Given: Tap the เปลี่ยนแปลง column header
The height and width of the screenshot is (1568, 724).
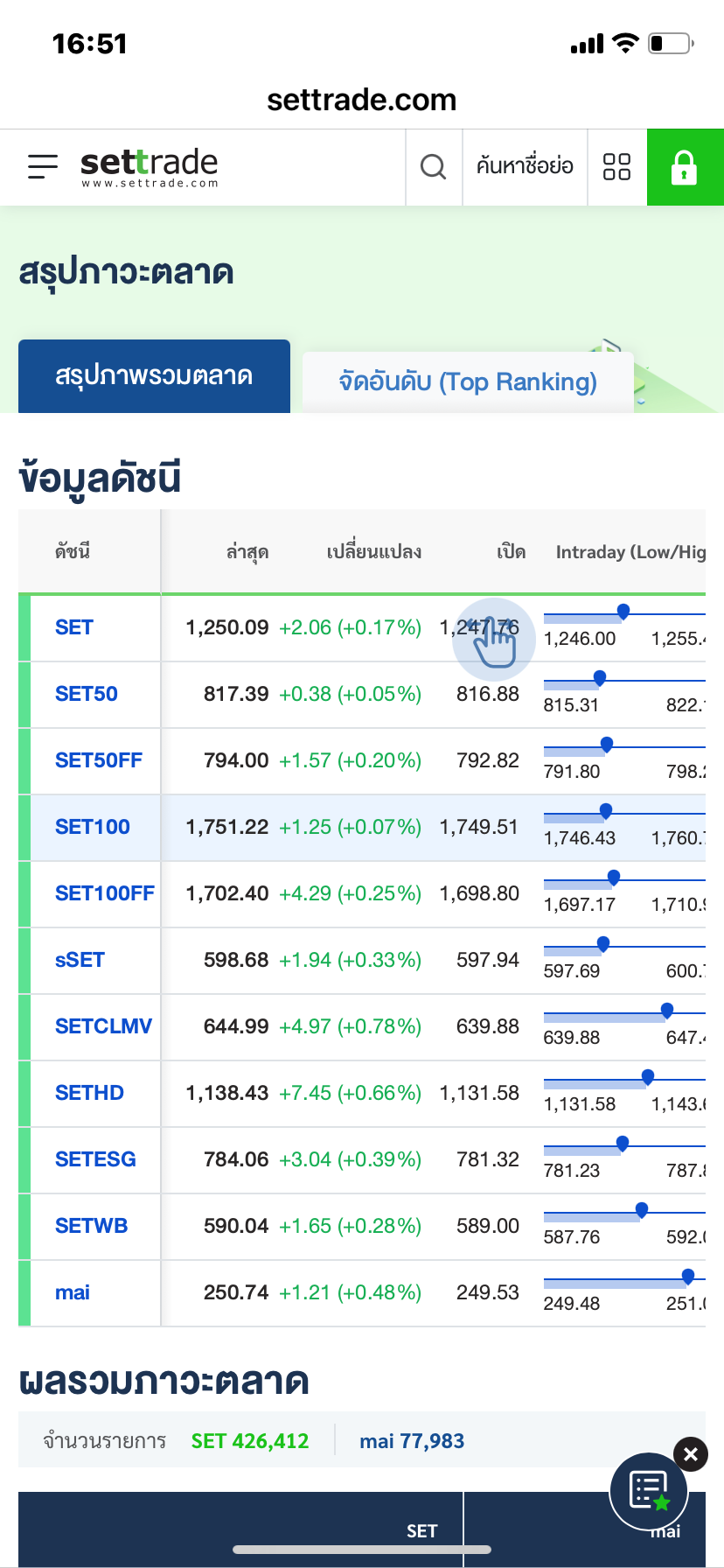Looking at the screenshot, I should tap(374, 552).
